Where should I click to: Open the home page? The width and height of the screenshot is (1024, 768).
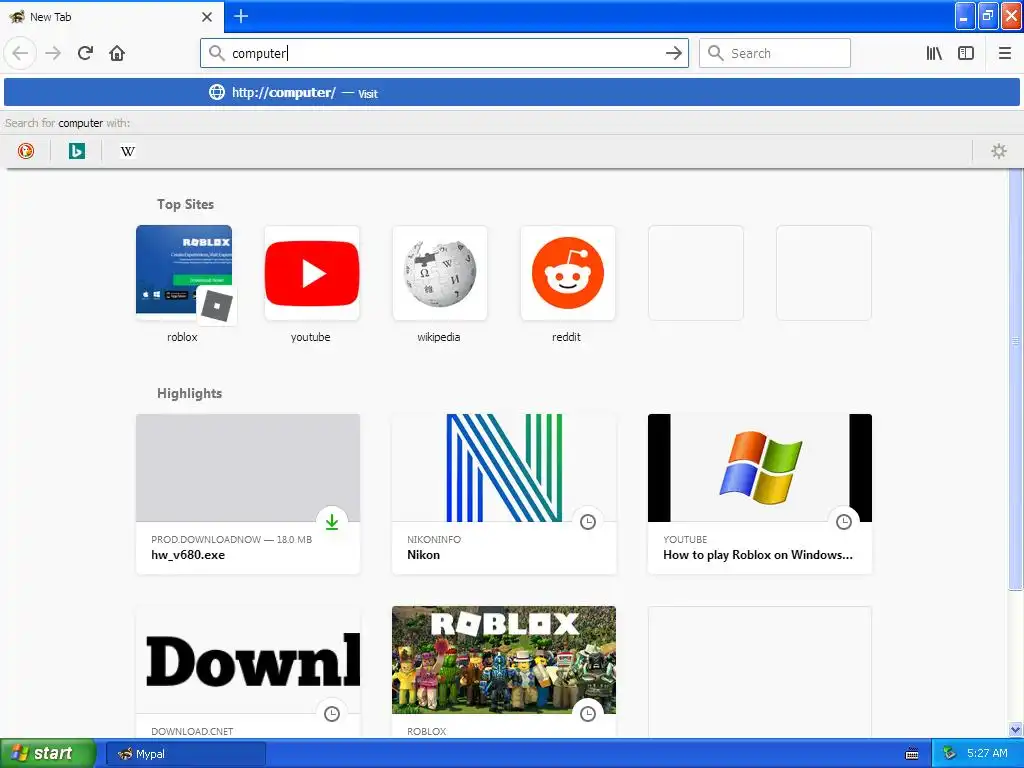click(117, 53)
